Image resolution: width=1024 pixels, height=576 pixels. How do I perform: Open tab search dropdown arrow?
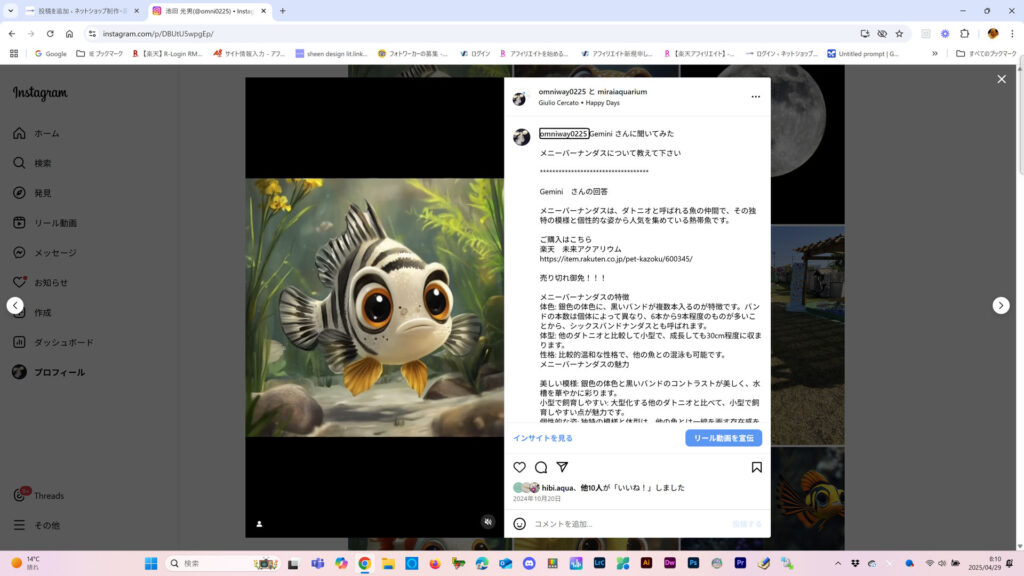10,11
